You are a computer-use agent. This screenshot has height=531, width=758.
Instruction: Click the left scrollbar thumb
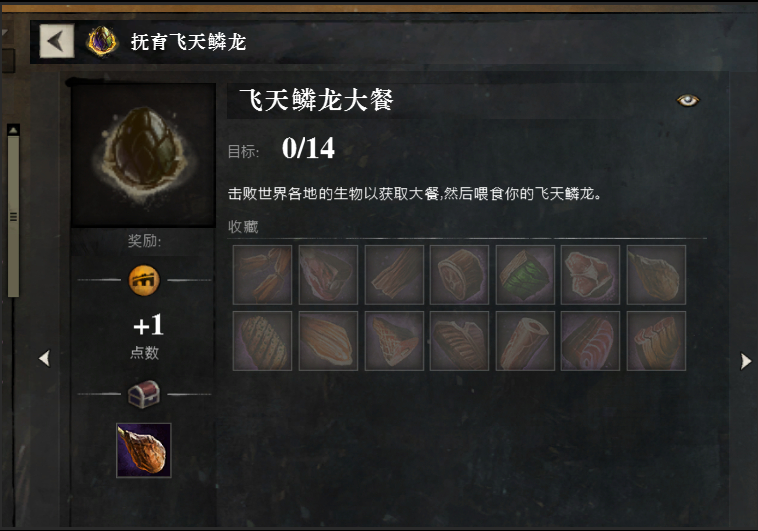pyautogui.click(x=14, y=216)
